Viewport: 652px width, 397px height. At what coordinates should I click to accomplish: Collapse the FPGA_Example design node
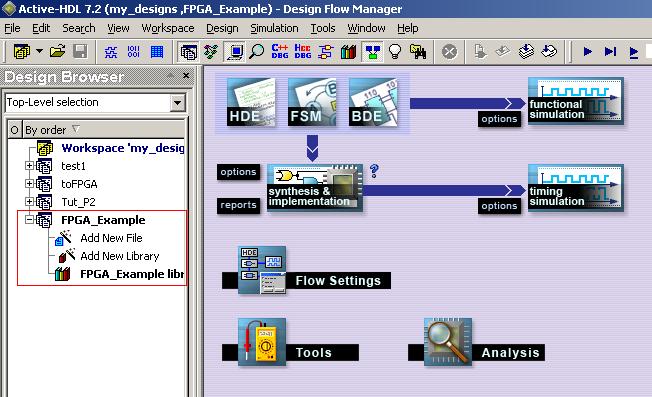pyautogui.click(x=29, y=219)
